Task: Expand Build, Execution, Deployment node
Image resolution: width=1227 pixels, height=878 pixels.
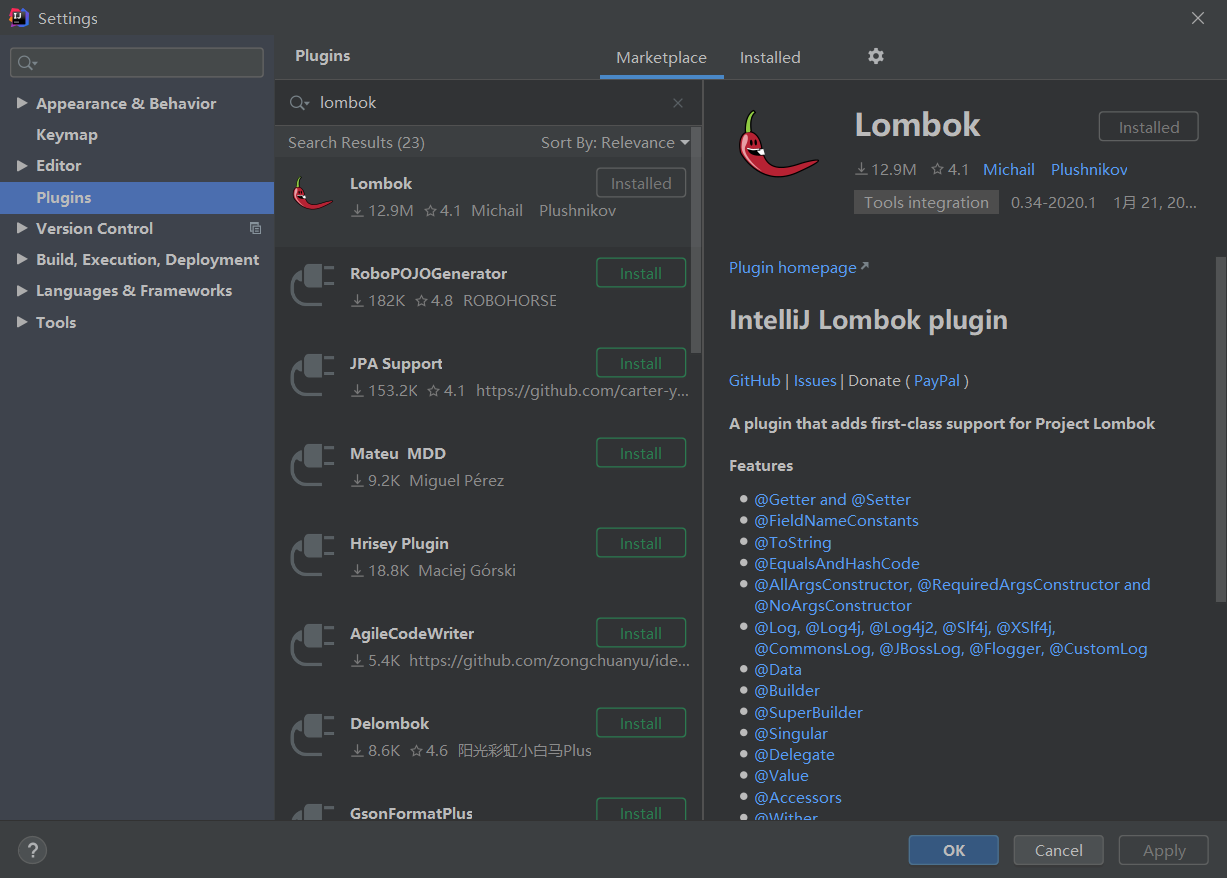Action: coord(22,259)
